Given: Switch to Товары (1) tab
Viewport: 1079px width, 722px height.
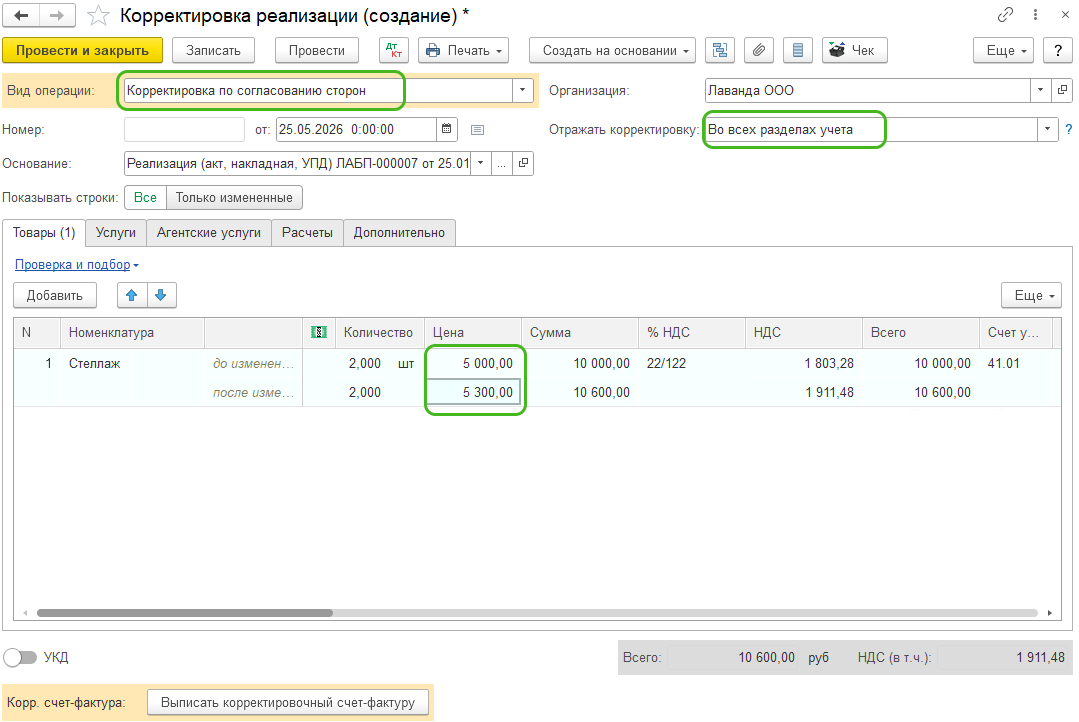Looking at the screenshot, I should (x=44, y=233).
